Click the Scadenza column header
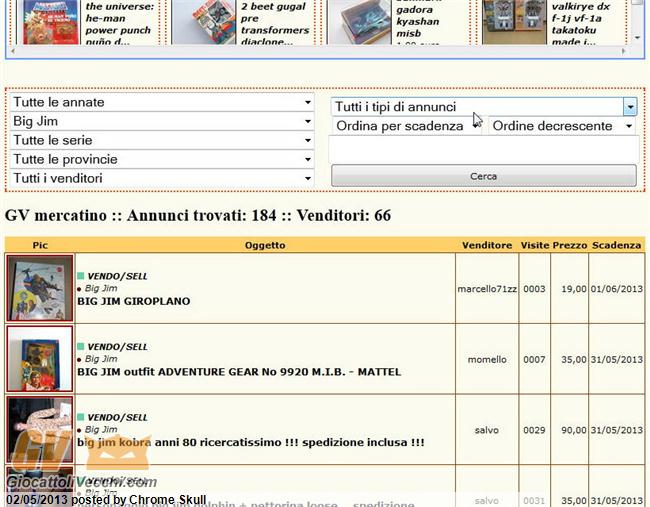Viewport: 650px width, 507px height. click(617, 245)
